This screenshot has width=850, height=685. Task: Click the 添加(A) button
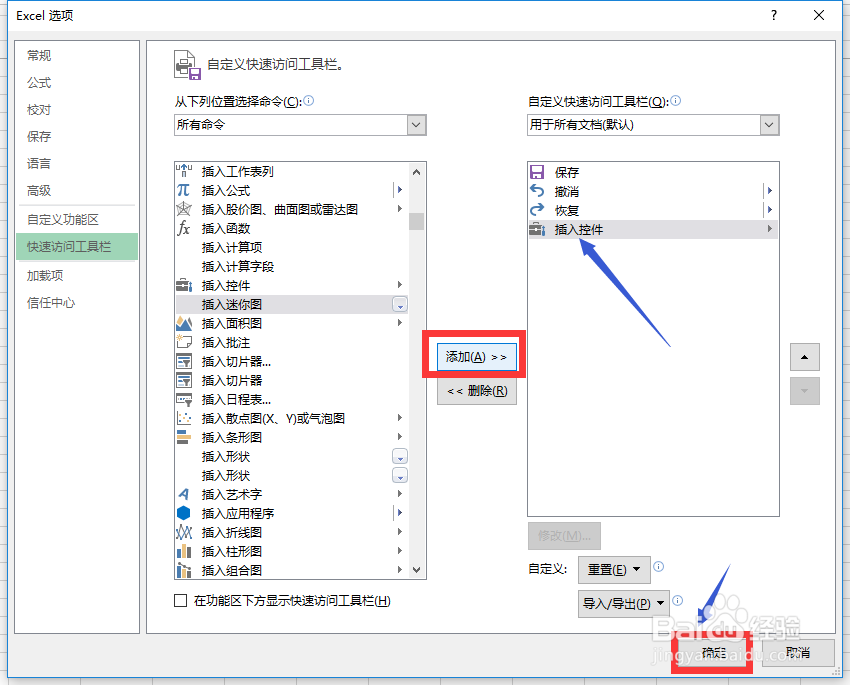477,355
